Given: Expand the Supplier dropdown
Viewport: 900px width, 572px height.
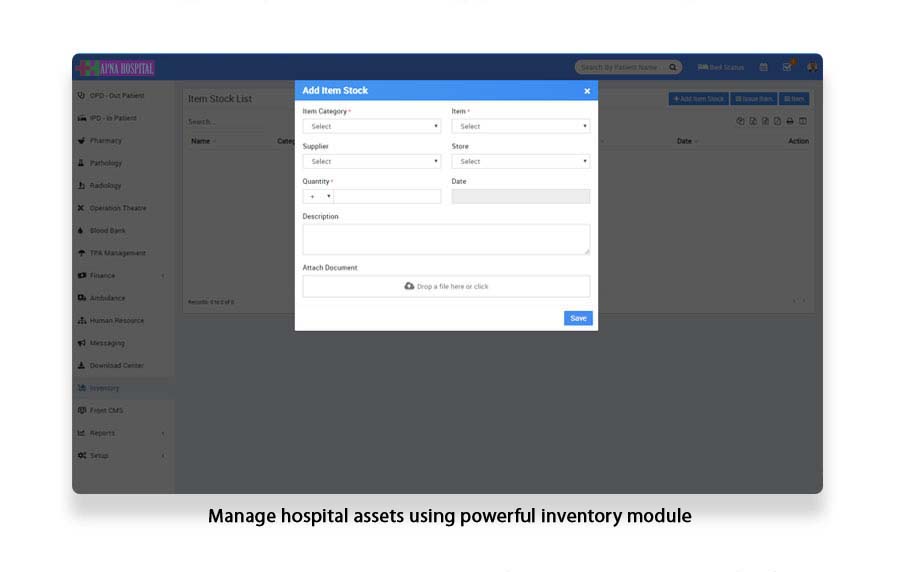Looking at the screenshot, I should [371, 161].
